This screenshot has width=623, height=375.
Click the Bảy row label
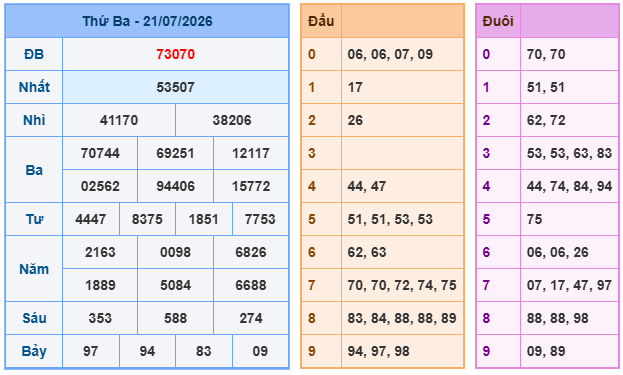[x=34, y=351]
